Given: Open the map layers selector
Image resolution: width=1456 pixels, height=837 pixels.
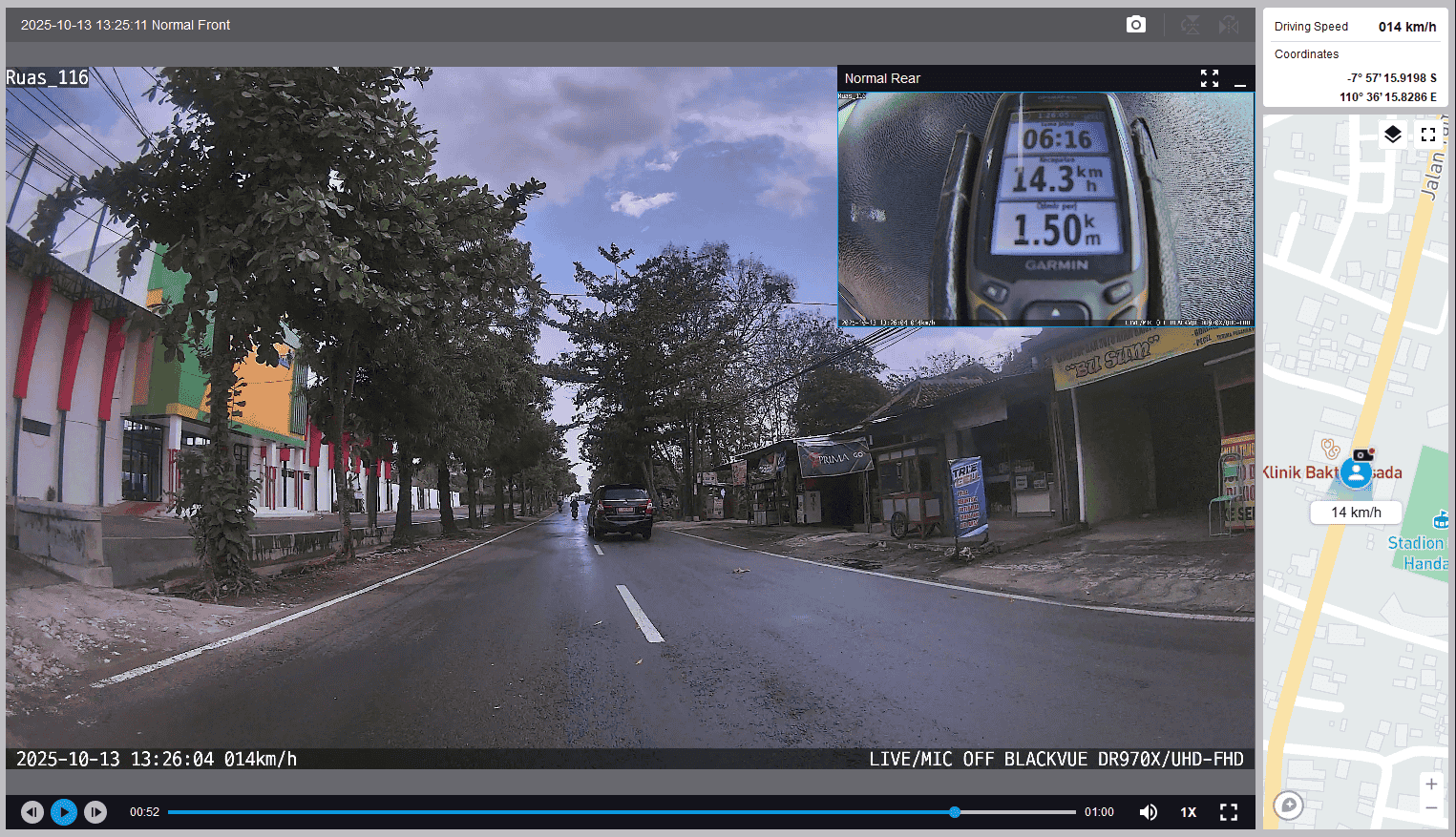Looking at the screenshot, I should click(1393, 135).
